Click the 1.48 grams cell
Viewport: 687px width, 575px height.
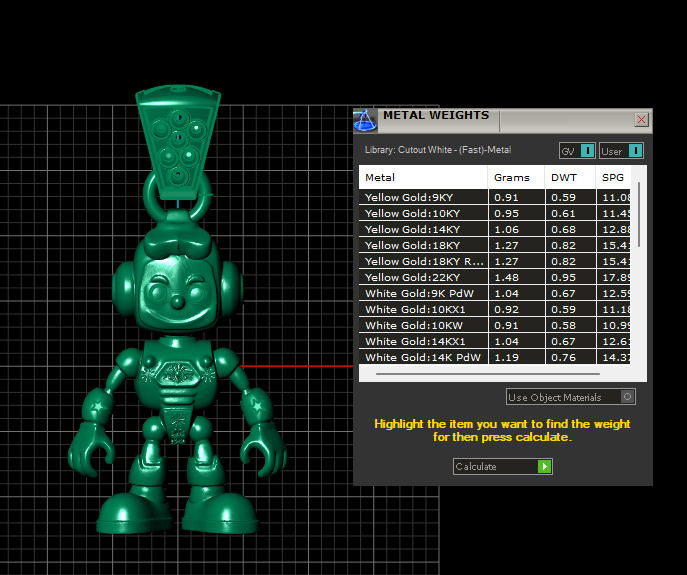click(x=517, y=277)
